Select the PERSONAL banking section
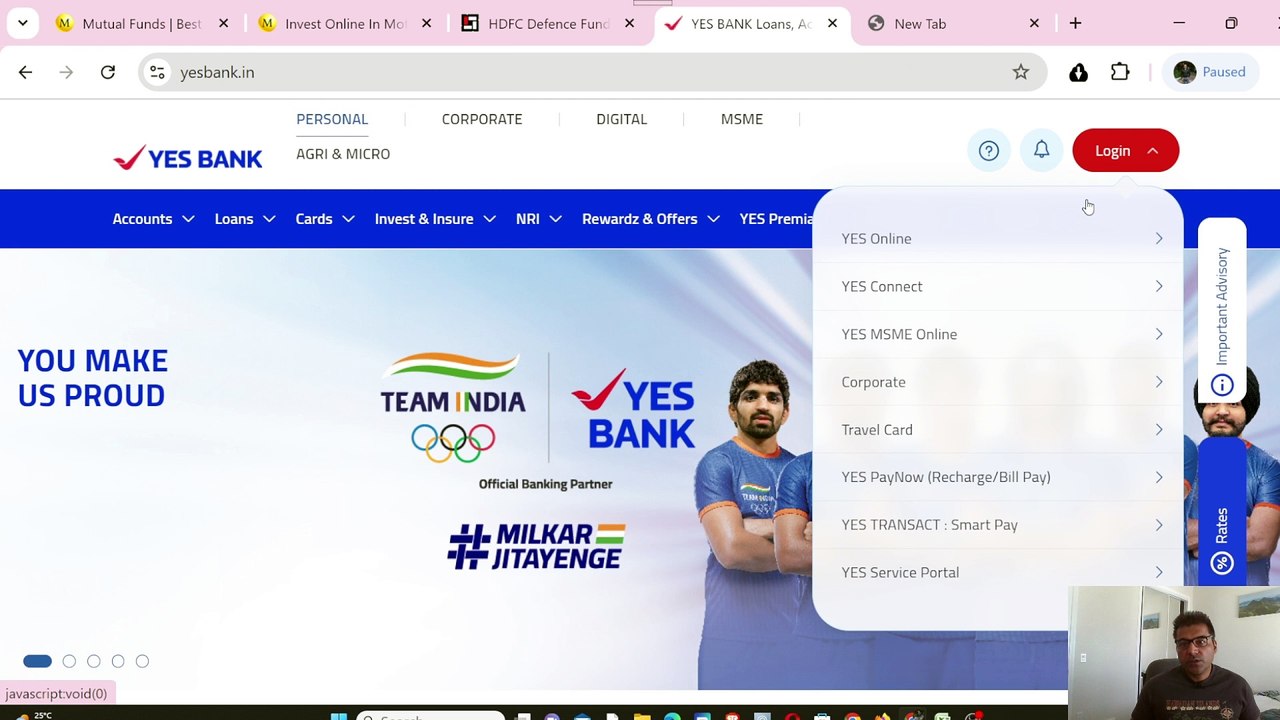 point(332,119)
